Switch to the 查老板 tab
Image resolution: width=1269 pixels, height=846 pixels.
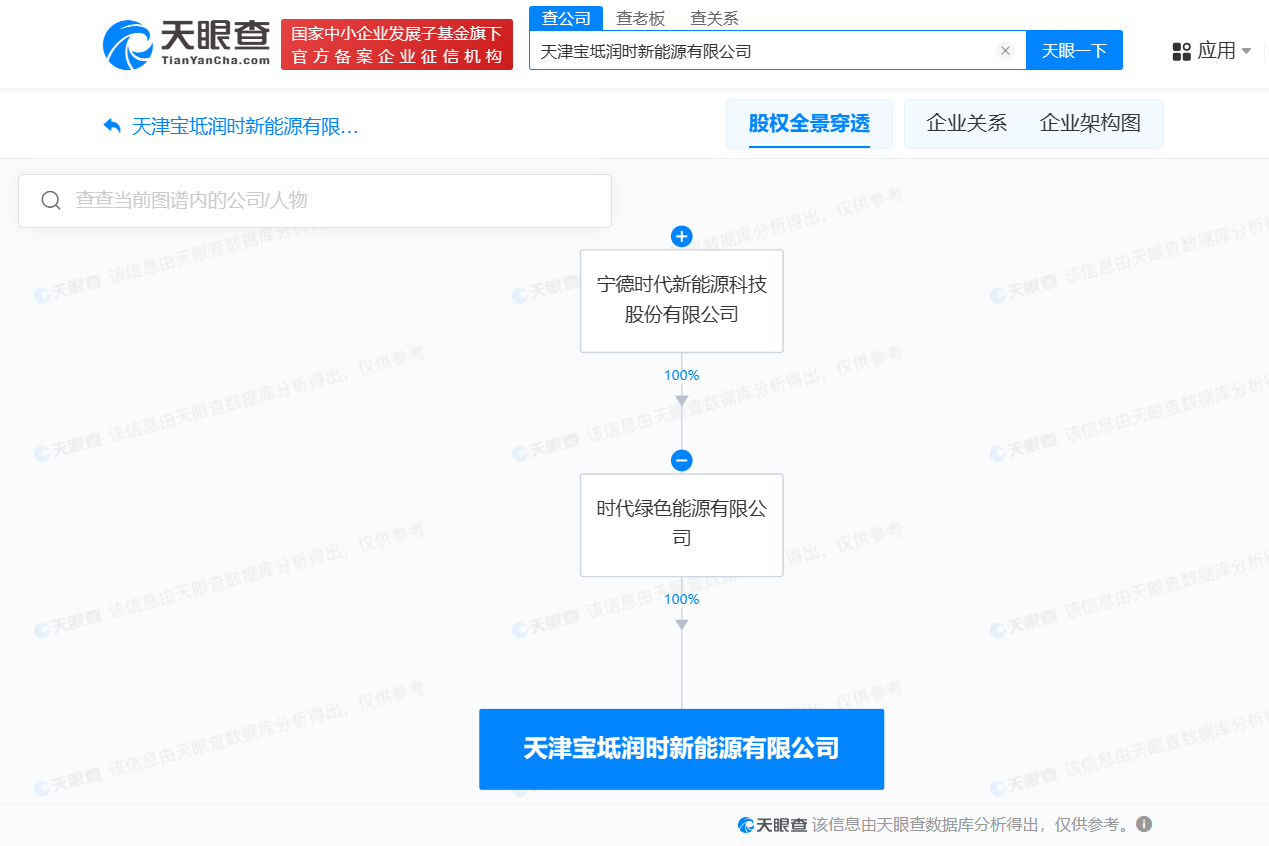[641, 17]
